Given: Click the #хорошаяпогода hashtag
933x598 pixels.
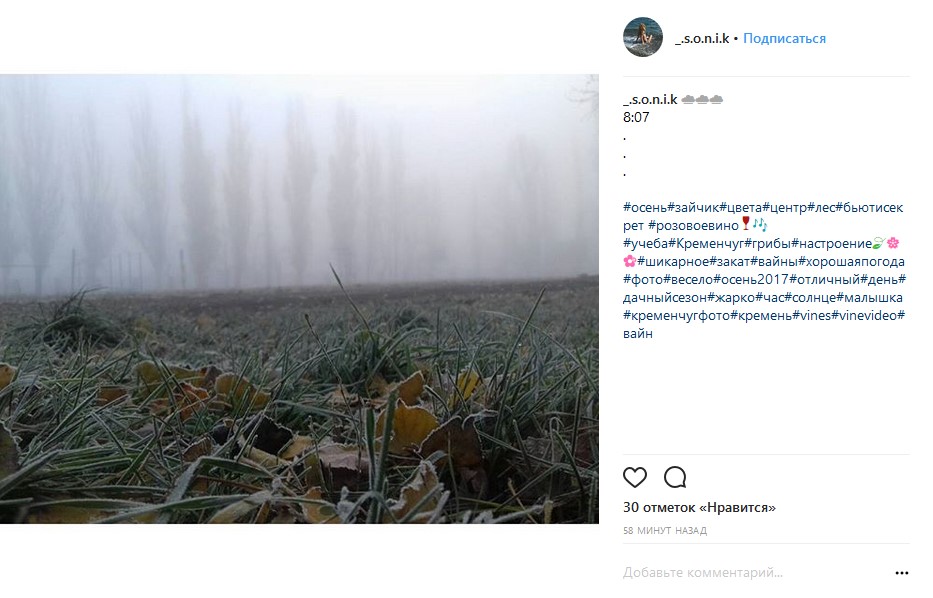Looking at the screenshot, I should [x=852, y=262].
